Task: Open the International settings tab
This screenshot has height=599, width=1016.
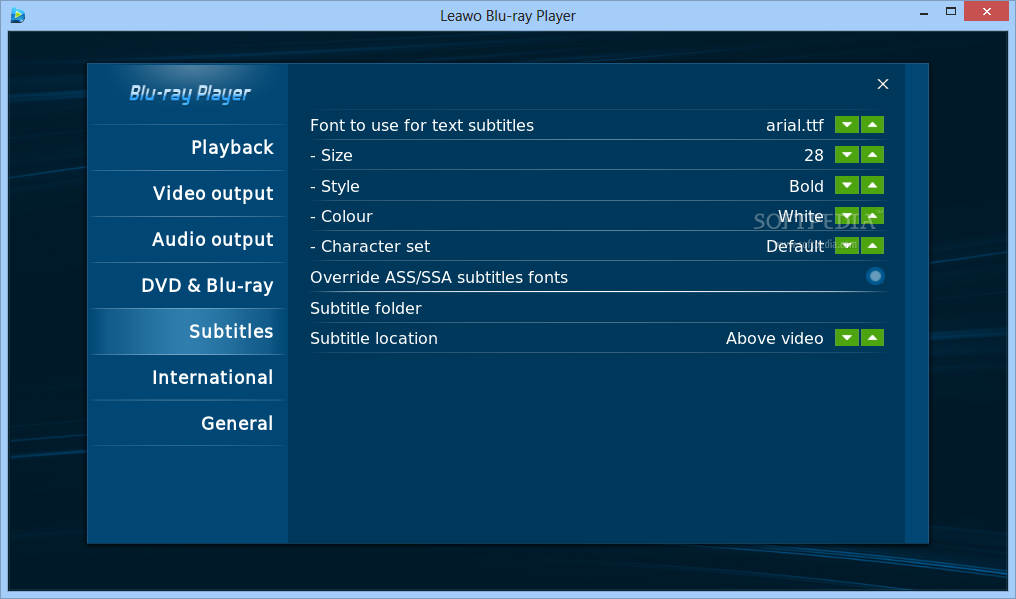Action: [188, 377]
